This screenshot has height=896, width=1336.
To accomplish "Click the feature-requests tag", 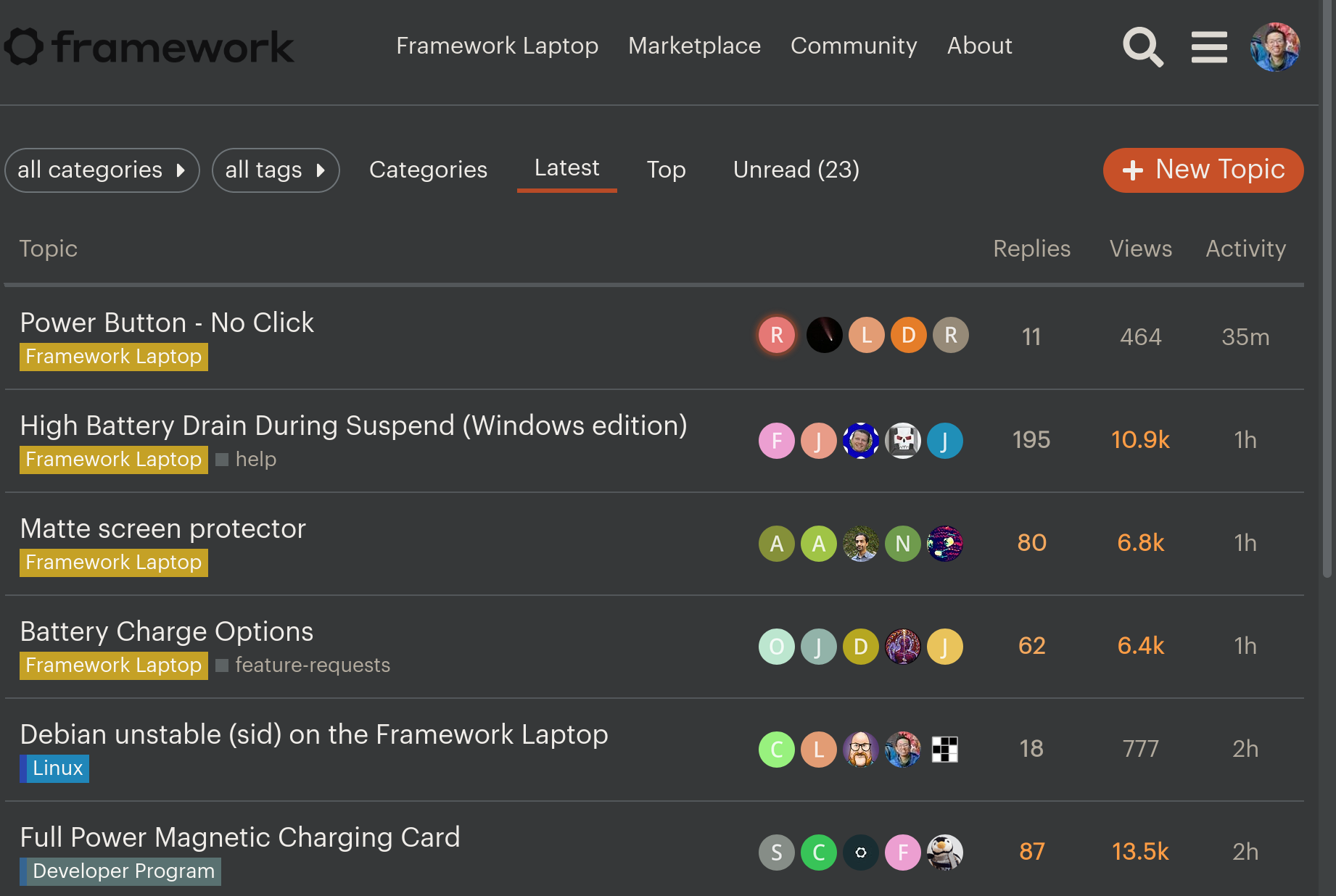I will 313,665.
